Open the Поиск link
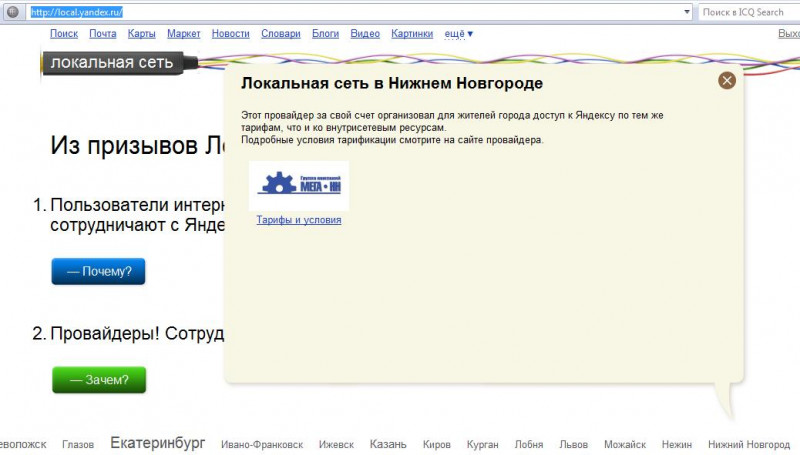The image size is (800, 455). (x=64, y=34)
